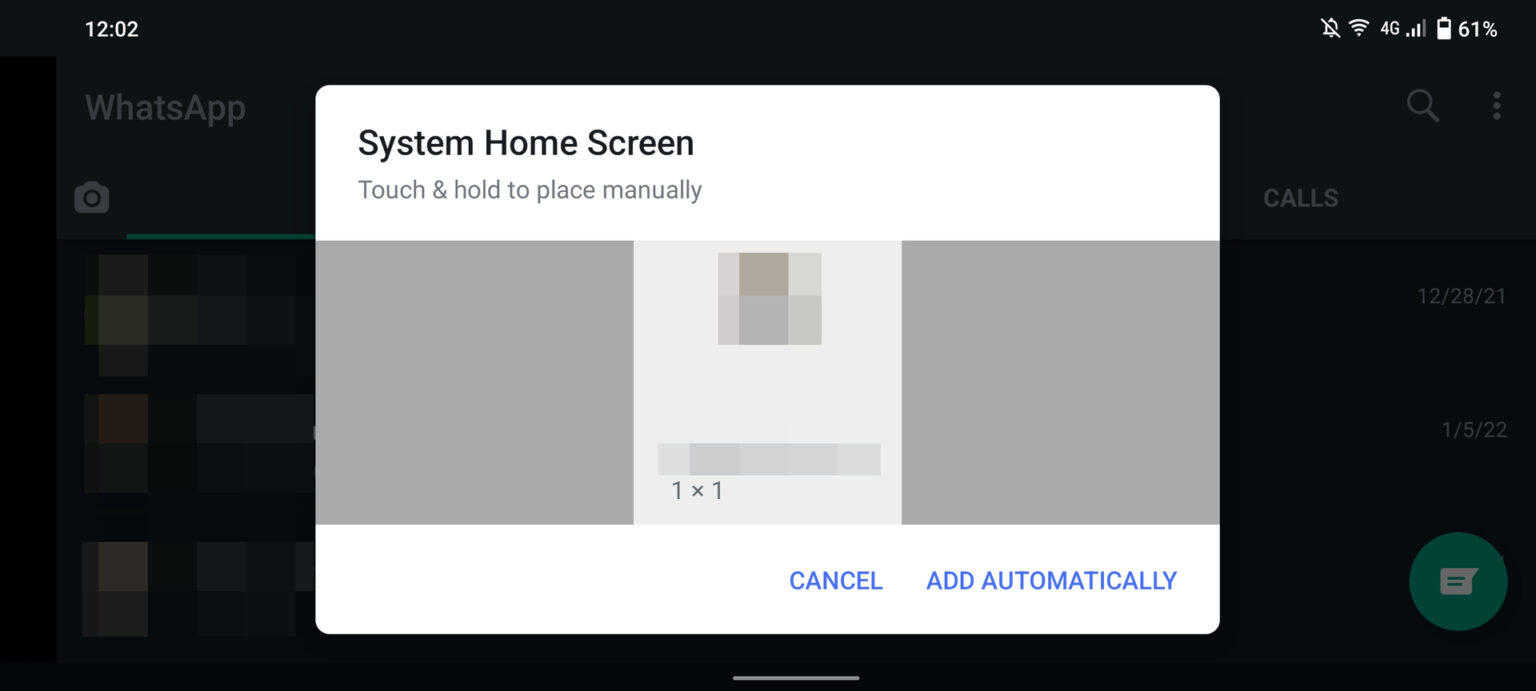Viewport: 1536px width, 691px height.
Task: Tap the WhatsApp title text
Action: tap(165, 107)
